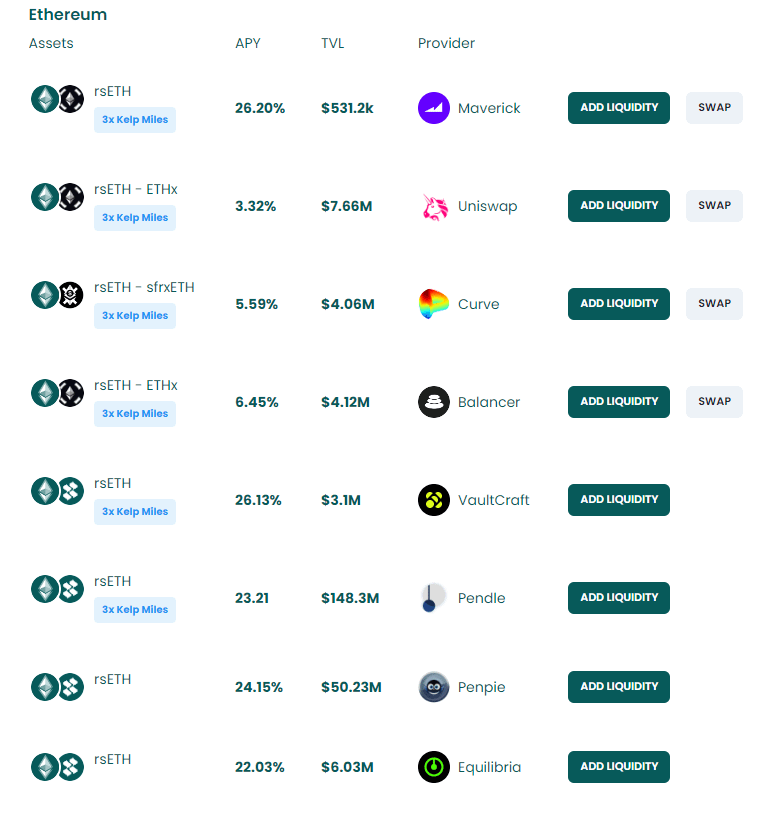The image size is (777, 813).
Task: Click the Penpie provider logo icon
Action: (x=434, y=687)
